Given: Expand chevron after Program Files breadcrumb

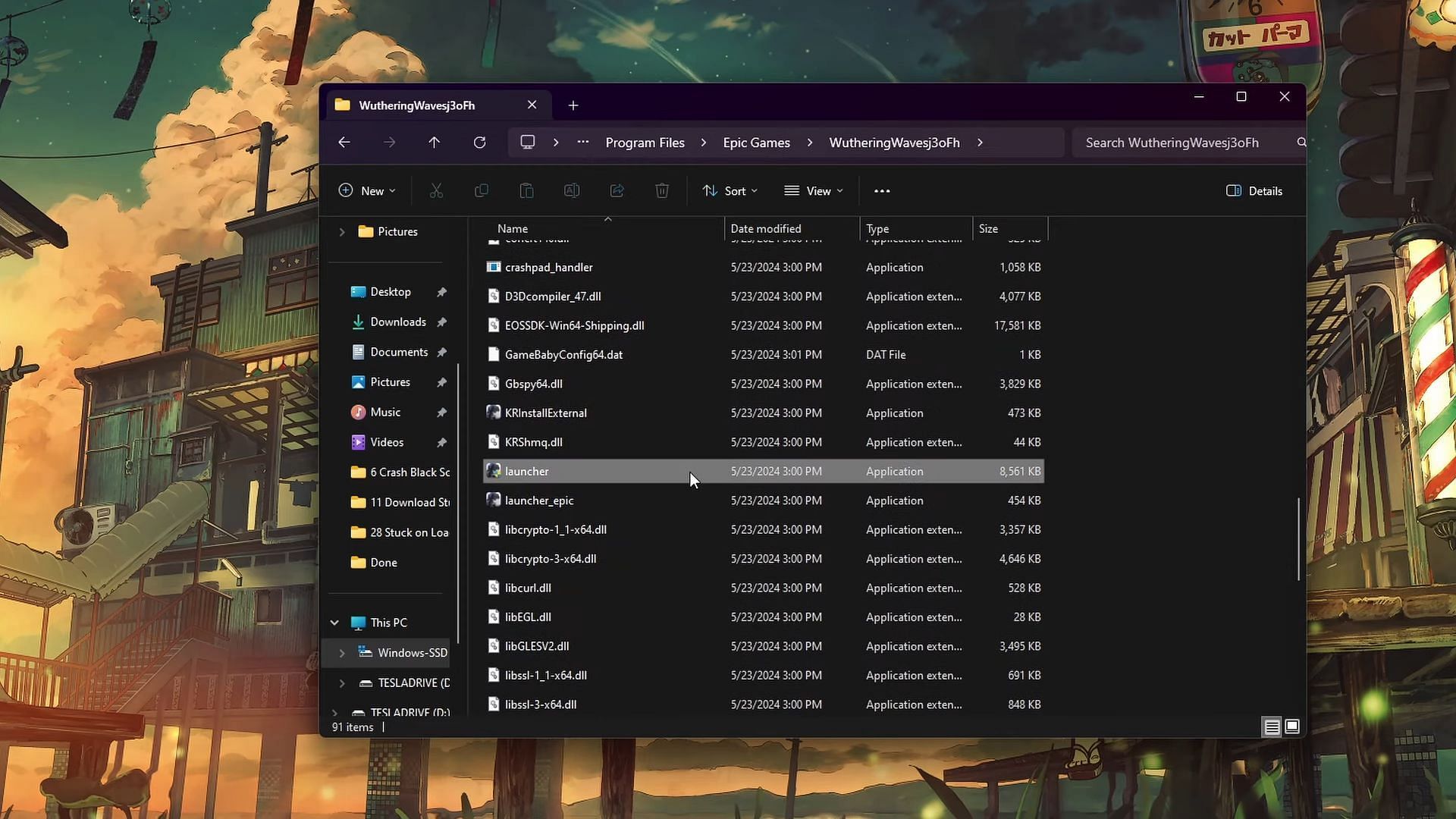Looking at the screenshot, I should click(704, 143).
